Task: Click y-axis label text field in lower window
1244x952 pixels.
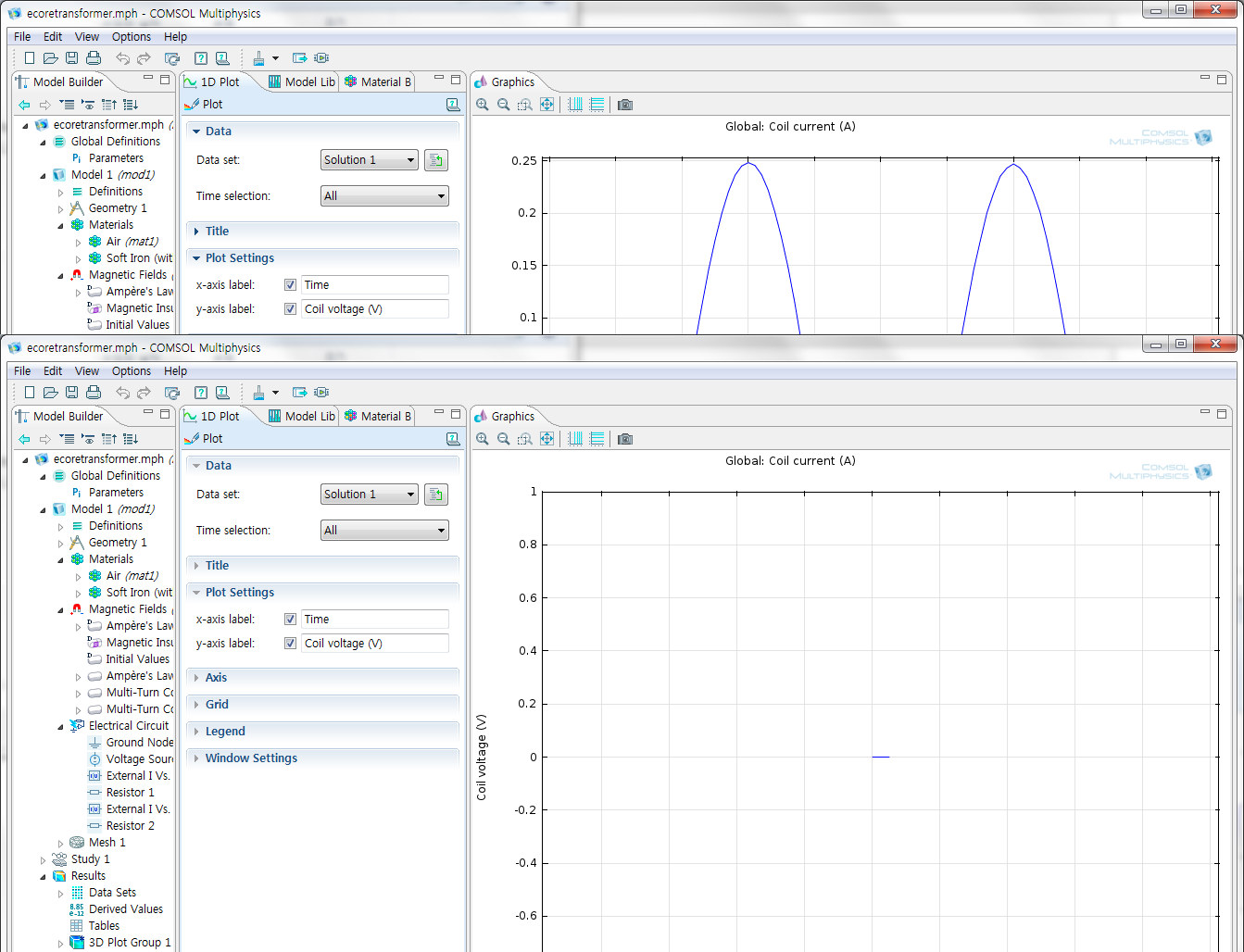Action: [x=375, y=644]
